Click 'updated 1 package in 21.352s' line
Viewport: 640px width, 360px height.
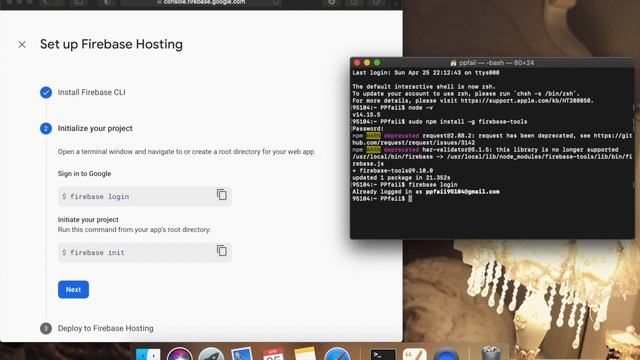(401, 178)
